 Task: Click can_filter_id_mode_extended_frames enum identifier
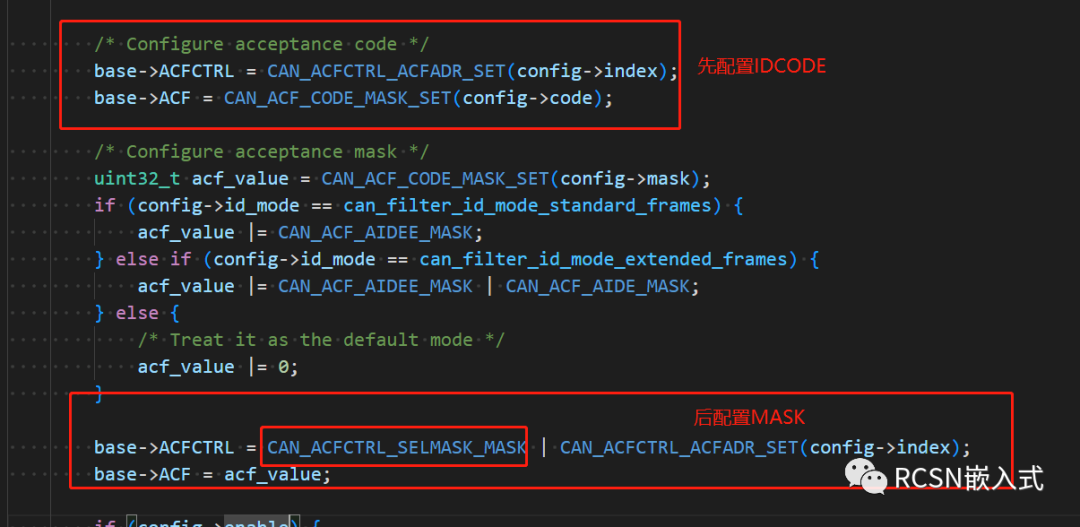606,260
